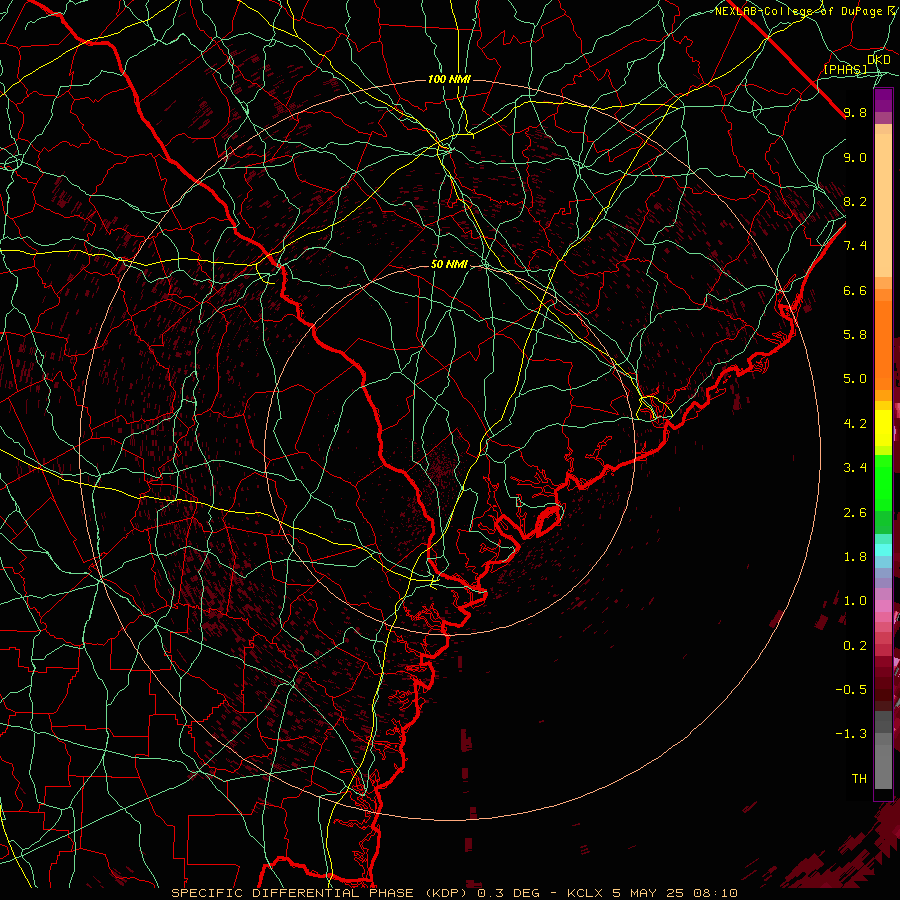Click the 3.4 scale value
900x900 pixels.
pyautogui.click(x=855, y=468)
